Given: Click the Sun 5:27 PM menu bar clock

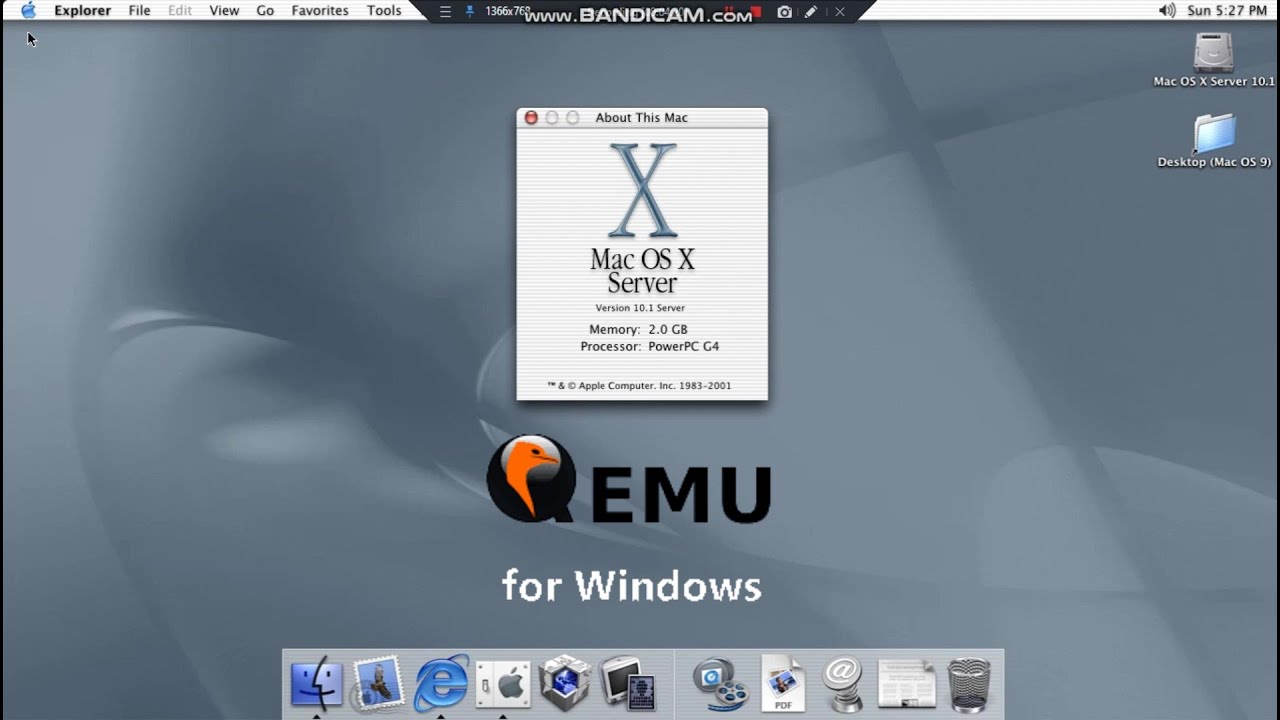Looking at the screenshot, I should (x=1226, y=10).
